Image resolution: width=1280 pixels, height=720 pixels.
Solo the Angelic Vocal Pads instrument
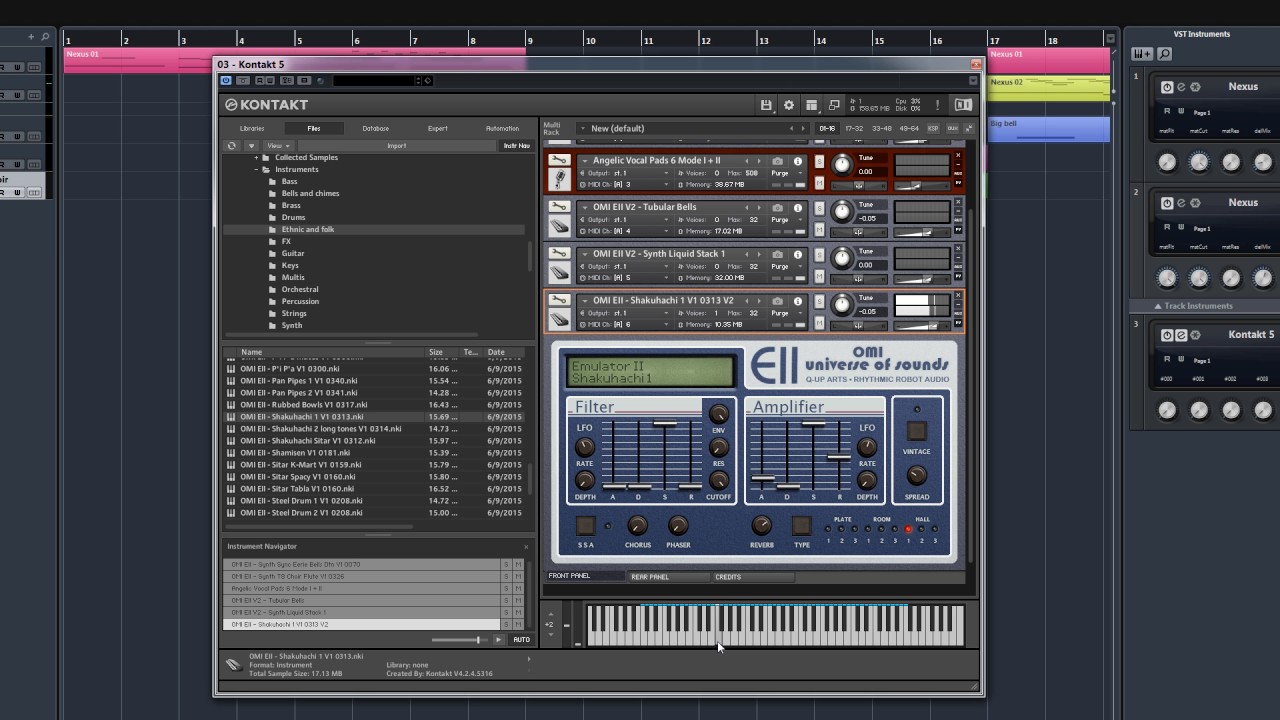(819, 162)
